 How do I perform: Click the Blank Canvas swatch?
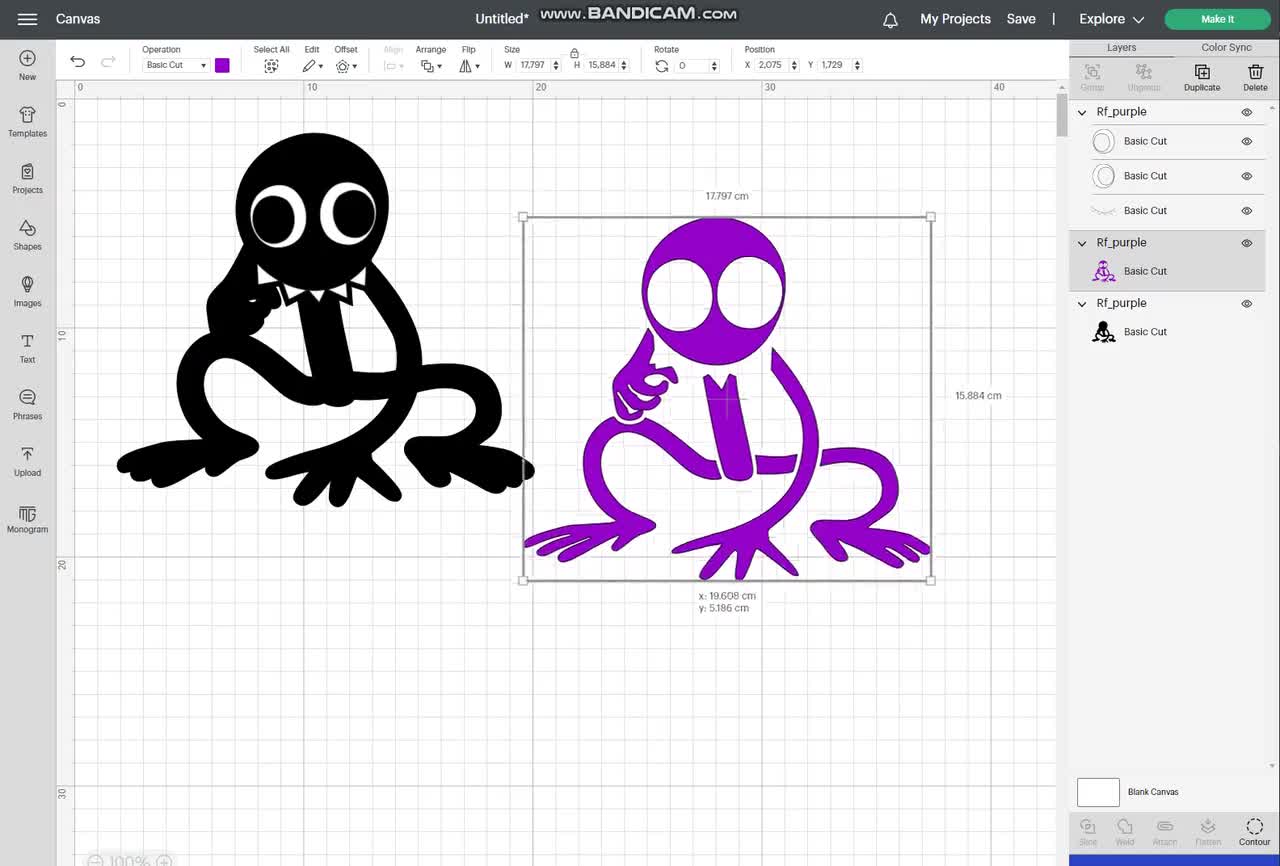coord(1098,792)
